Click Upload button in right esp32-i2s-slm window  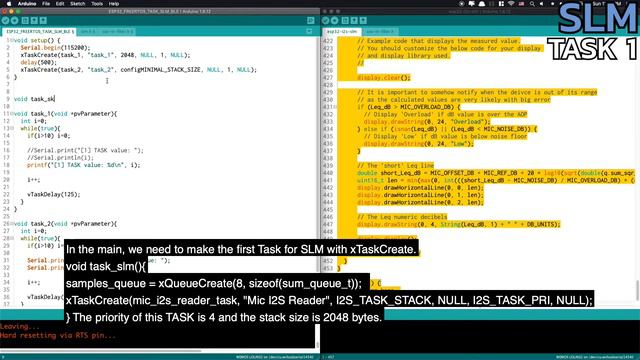click(335, 20)
